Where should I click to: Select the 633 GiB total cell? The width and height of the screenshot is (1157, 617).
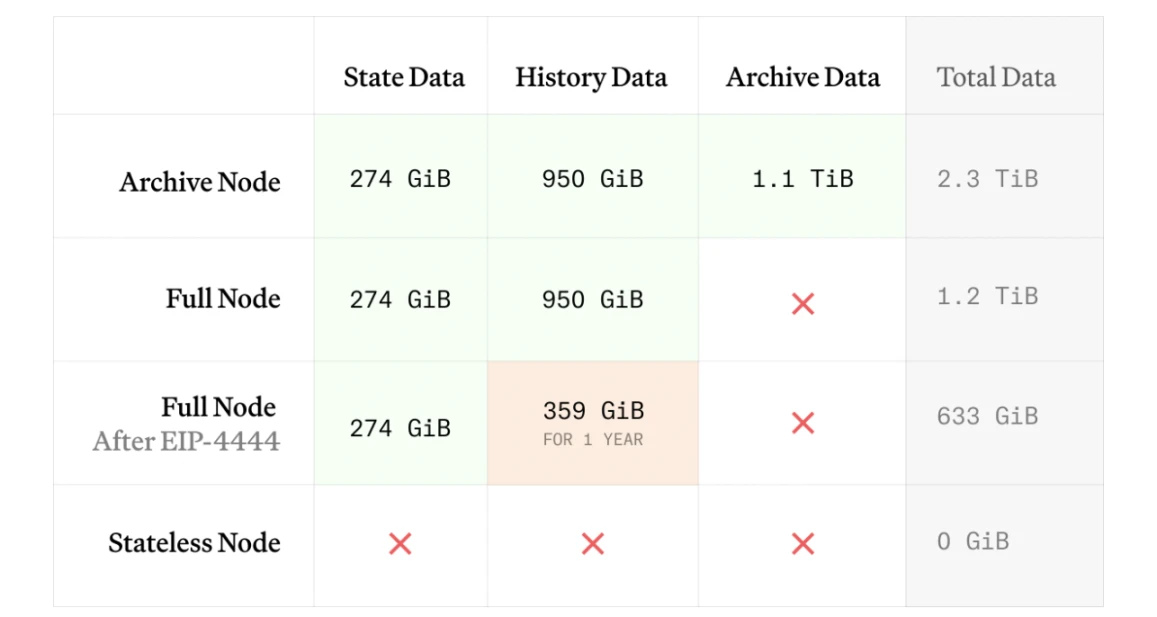point(987,417)
